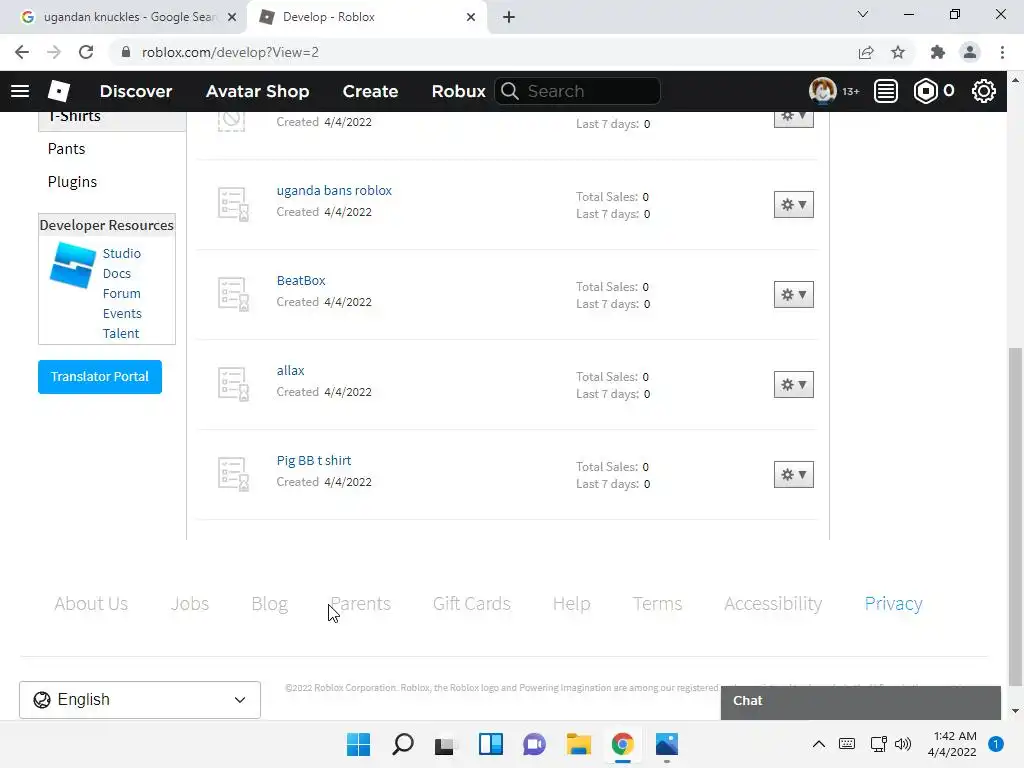This screenshot has width=1024, height=768.
Task: Open Chrome extensions puzzle icon
Action: tap(938, 52)
